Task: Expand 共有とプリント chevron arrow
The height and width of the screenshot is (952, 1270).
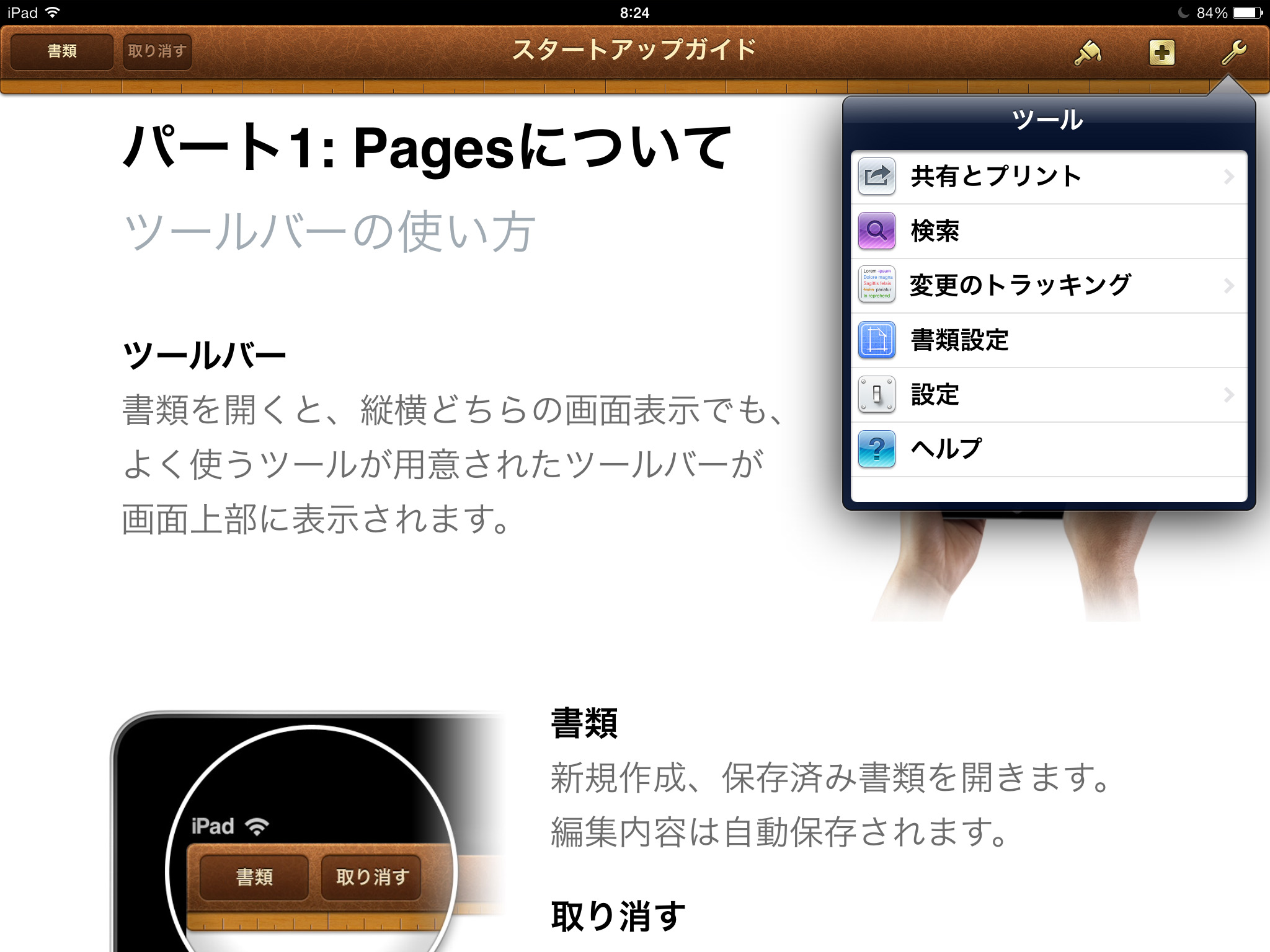Action: click(x=1228, y=177)
